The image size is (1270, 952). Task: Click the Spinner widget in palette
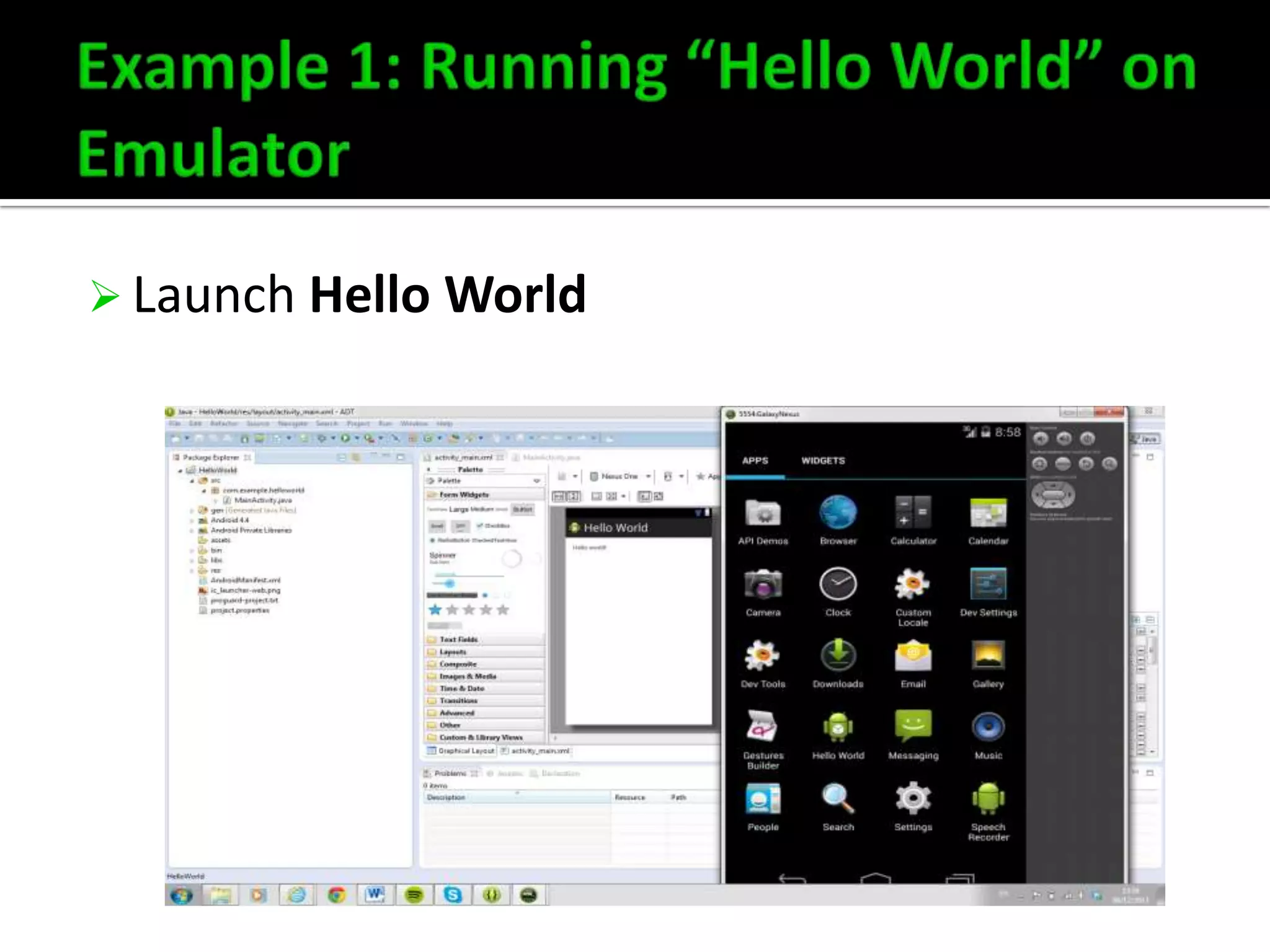(x=443, y=557)
